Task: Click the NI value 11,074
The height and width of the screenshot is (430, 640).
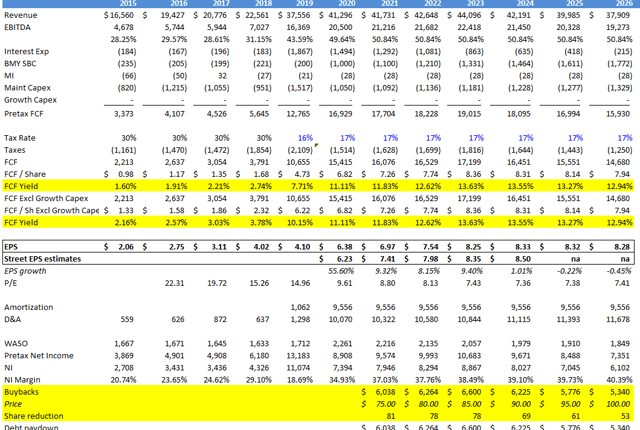Action: click(x=298, y=368)
